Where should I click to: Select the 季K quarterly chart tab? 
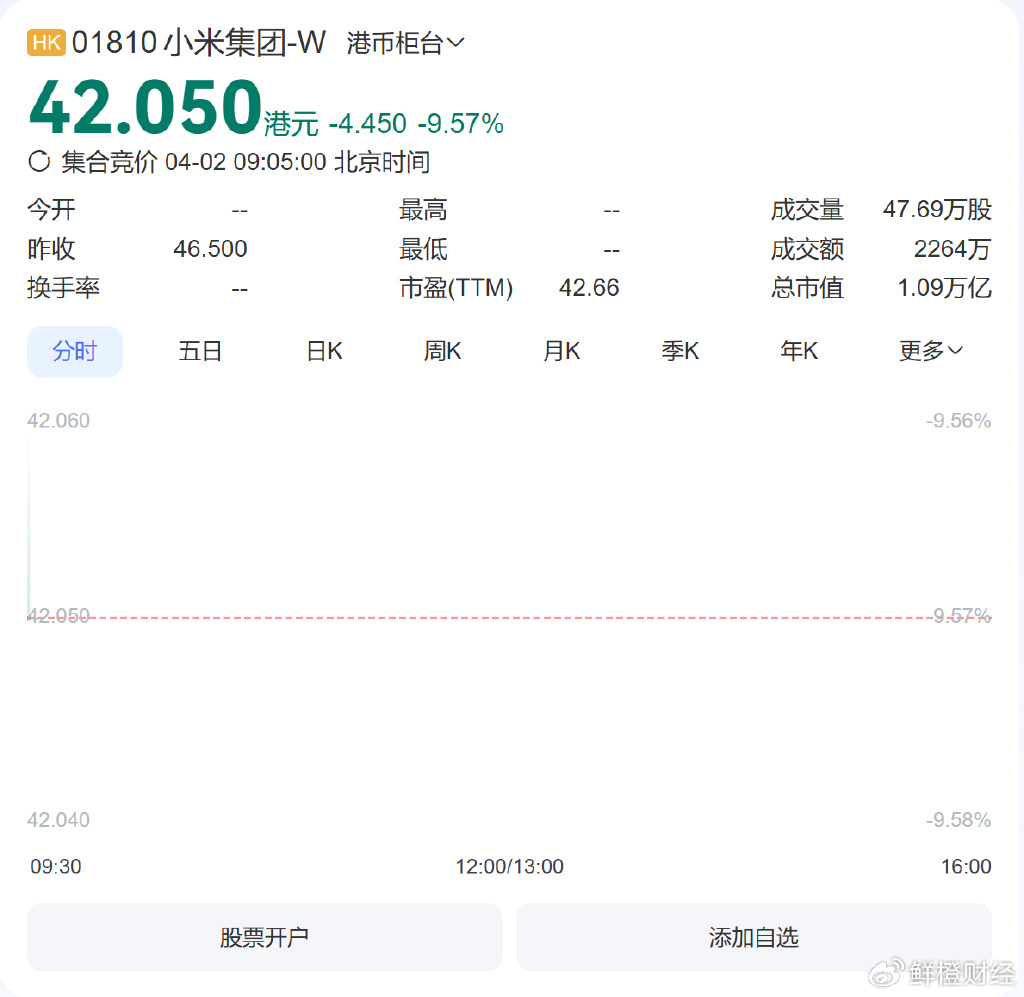[680, 351]
